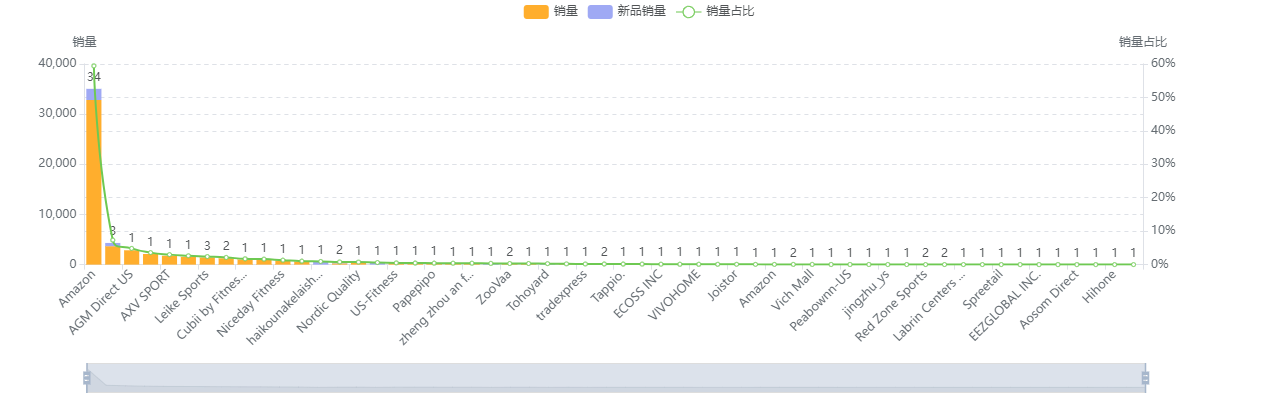Click the EEZGLOBAL INC. axis label
Screen dimensions: 1278x400
click(1008, 304)
